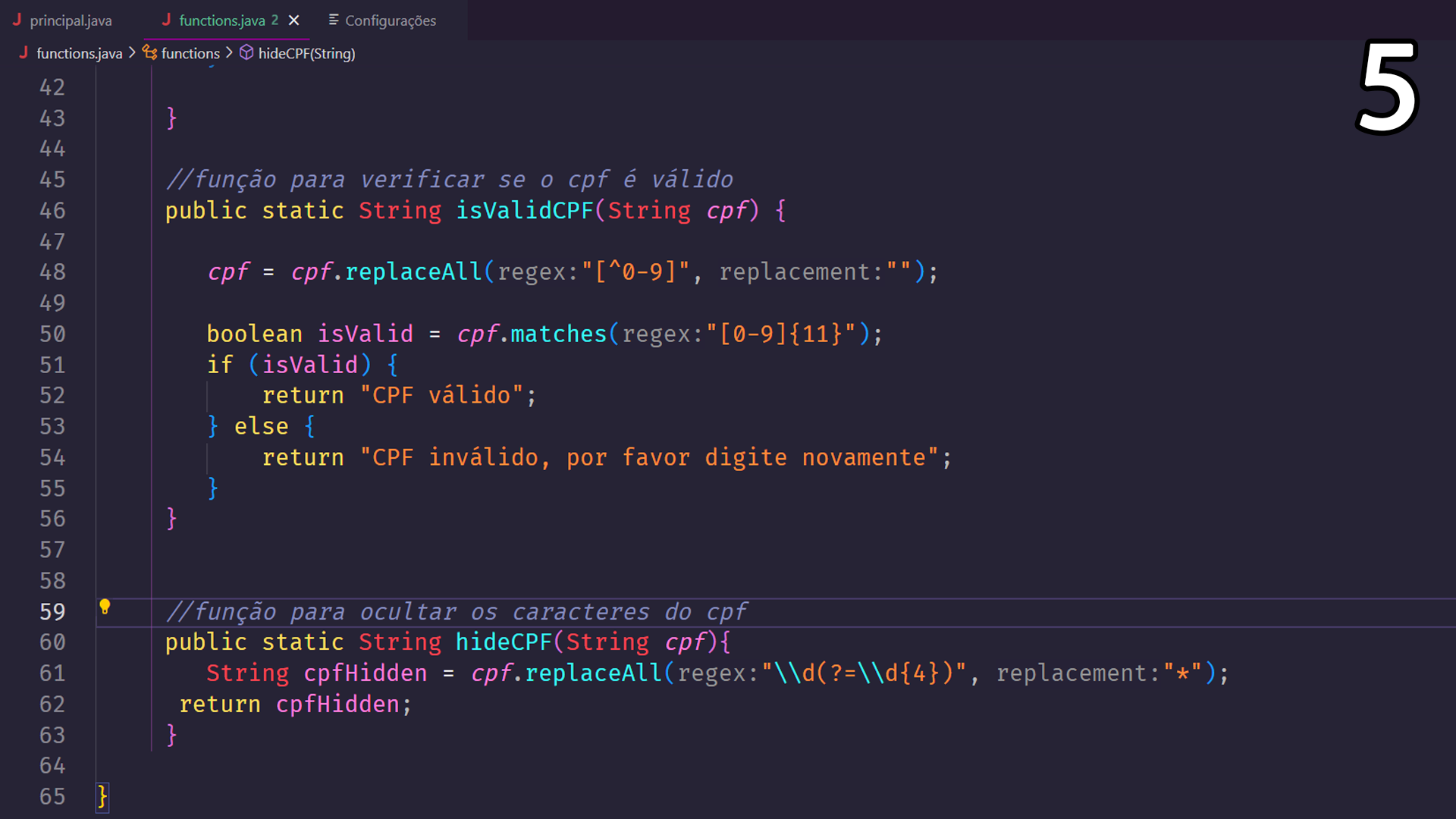Image resolution: width=1456 pixels, height=819 pixels.
Task: Click the Java file icon on the principal.java tab
Action: [17, 20]
